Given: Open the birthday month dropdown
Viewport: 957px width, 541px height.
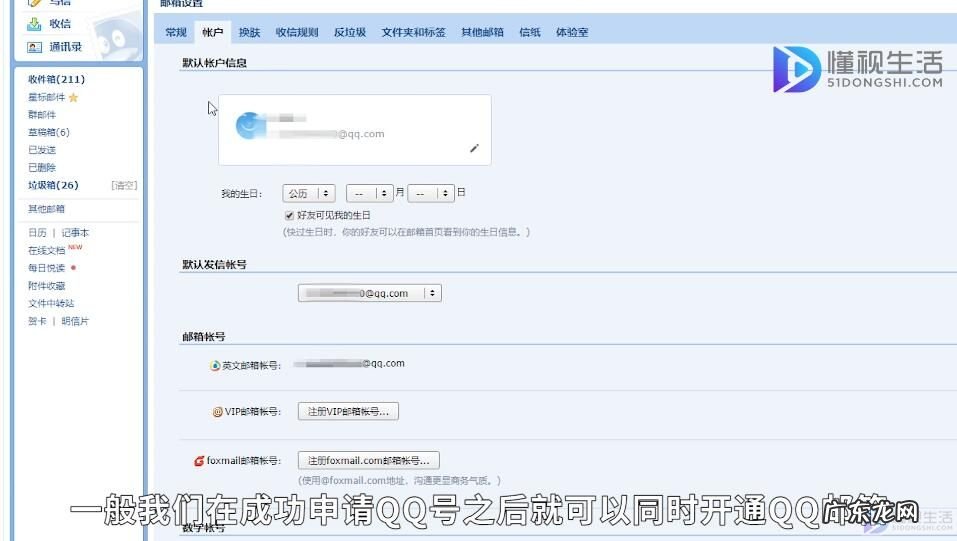Looking at the screenshot, I should coord(369,194).
